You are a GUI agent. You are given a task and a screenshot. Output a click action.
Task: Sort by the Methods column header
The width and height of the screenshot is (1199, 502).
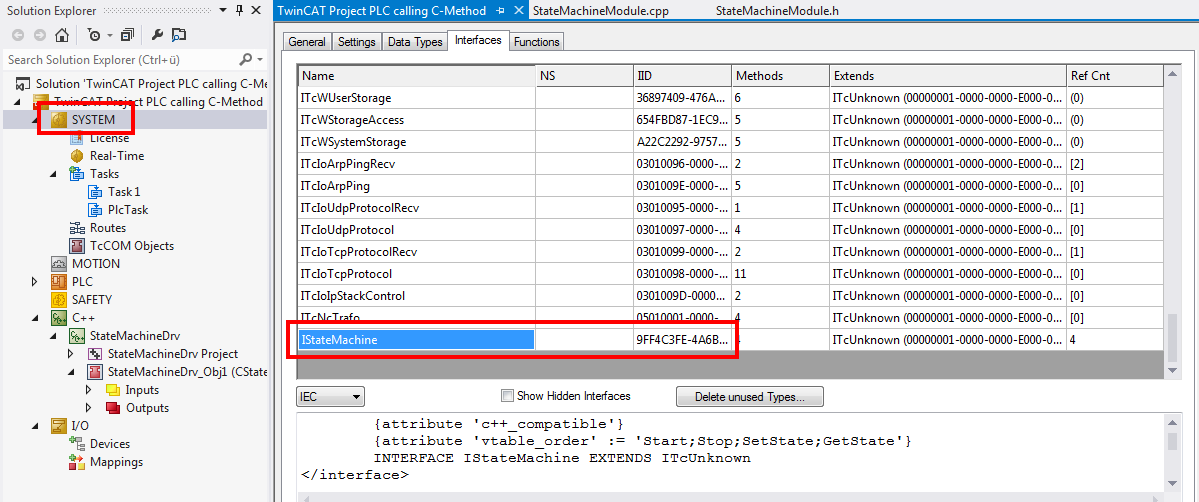tap(780, 76)
